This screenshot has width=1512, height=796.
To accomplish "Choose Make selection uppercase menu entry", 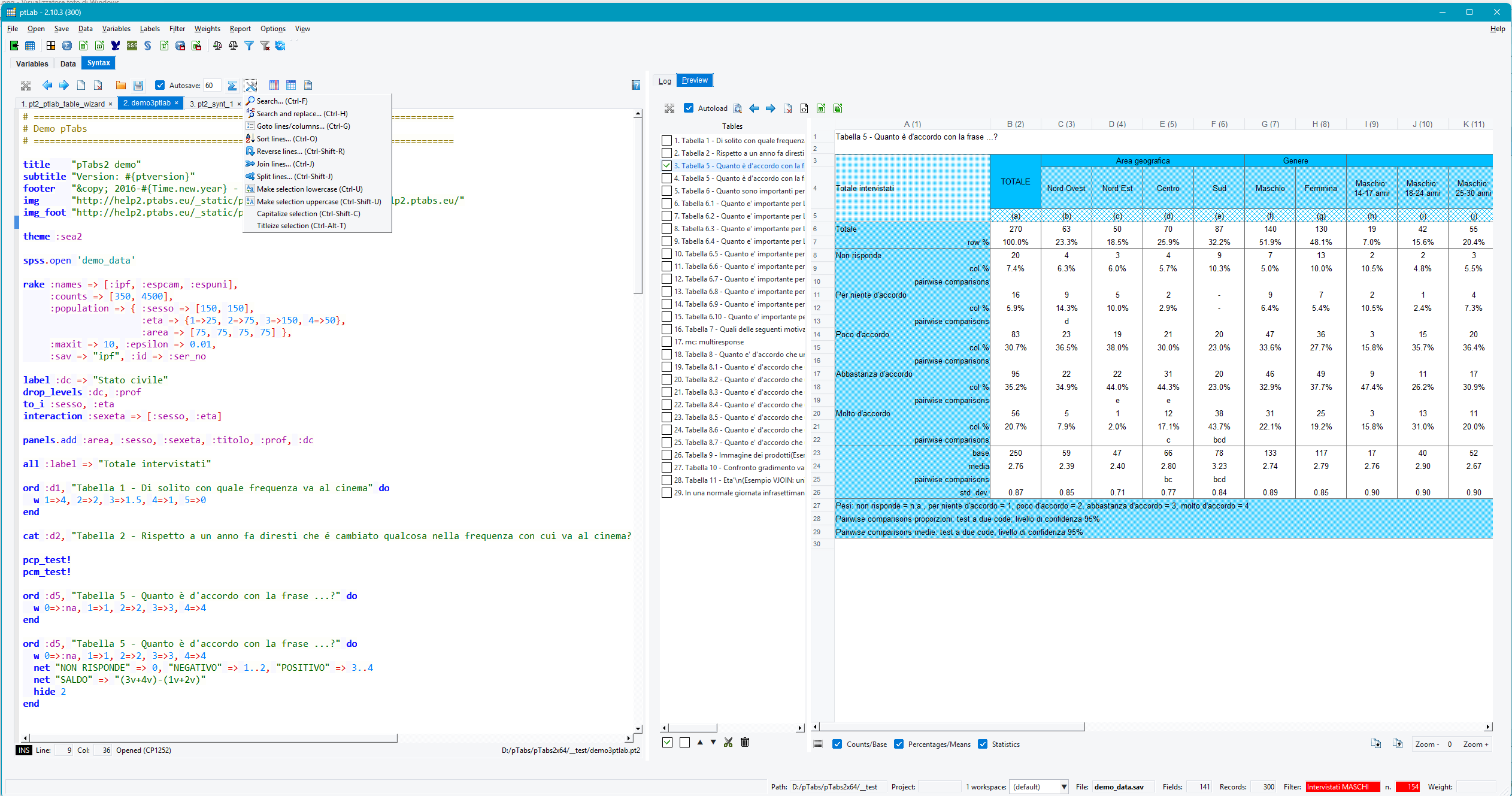I will point(319,201).
